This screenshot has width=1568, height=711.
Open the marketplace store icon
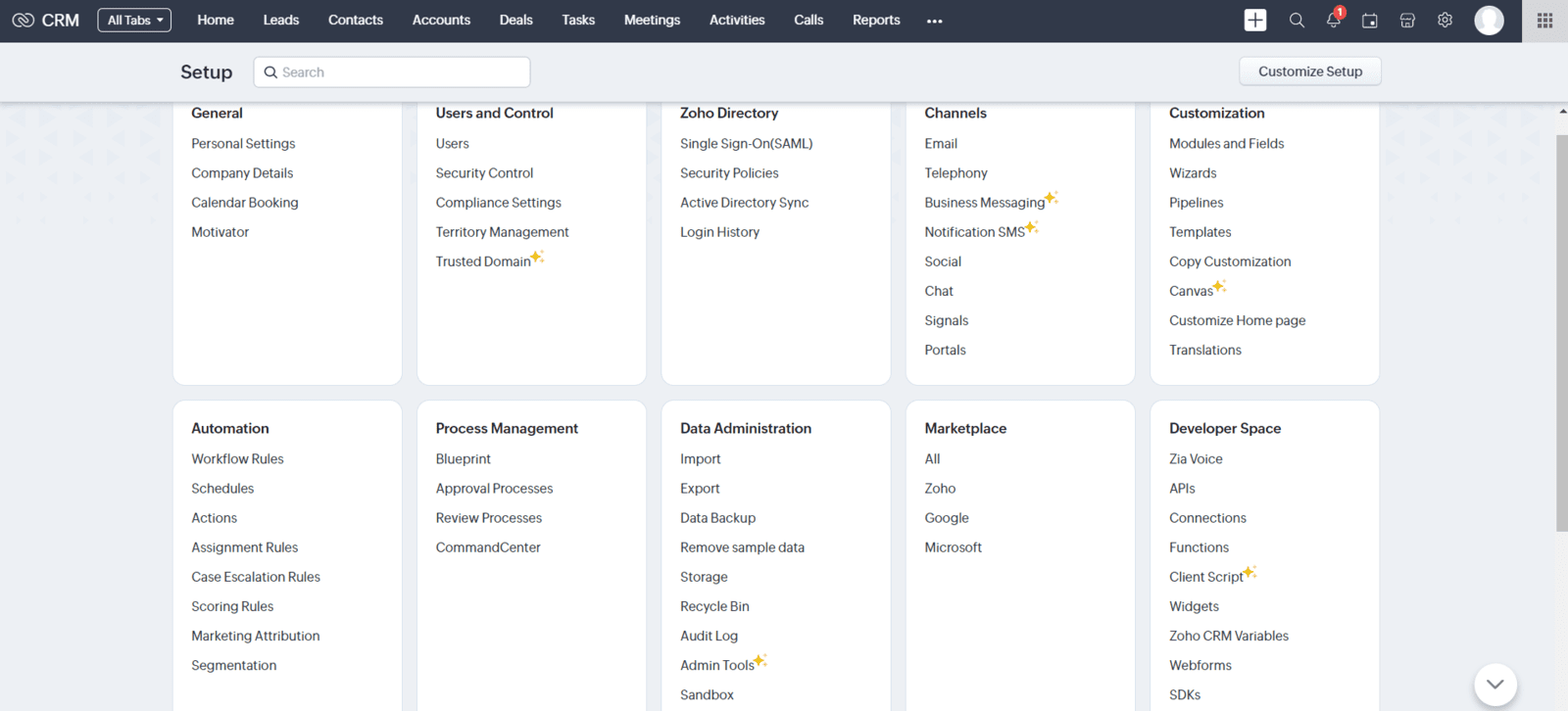pyautogui.click(x=1407, y=20)
